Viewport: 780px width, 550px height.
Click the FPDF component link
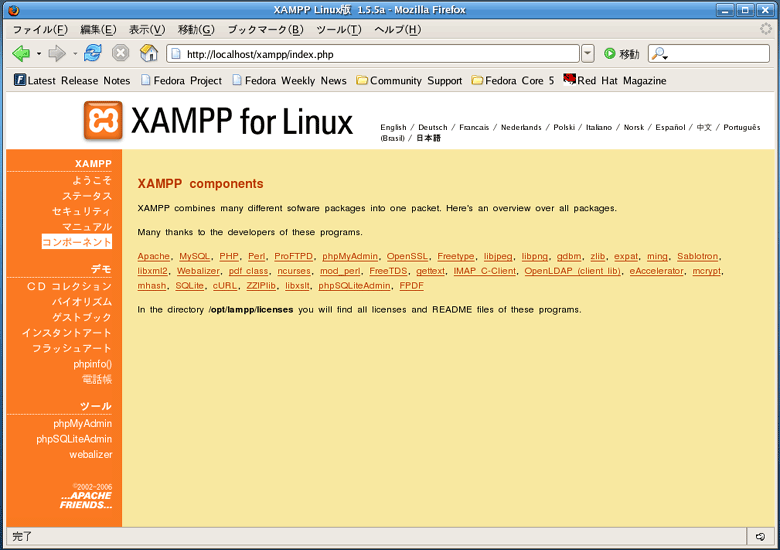pos(411,285)
